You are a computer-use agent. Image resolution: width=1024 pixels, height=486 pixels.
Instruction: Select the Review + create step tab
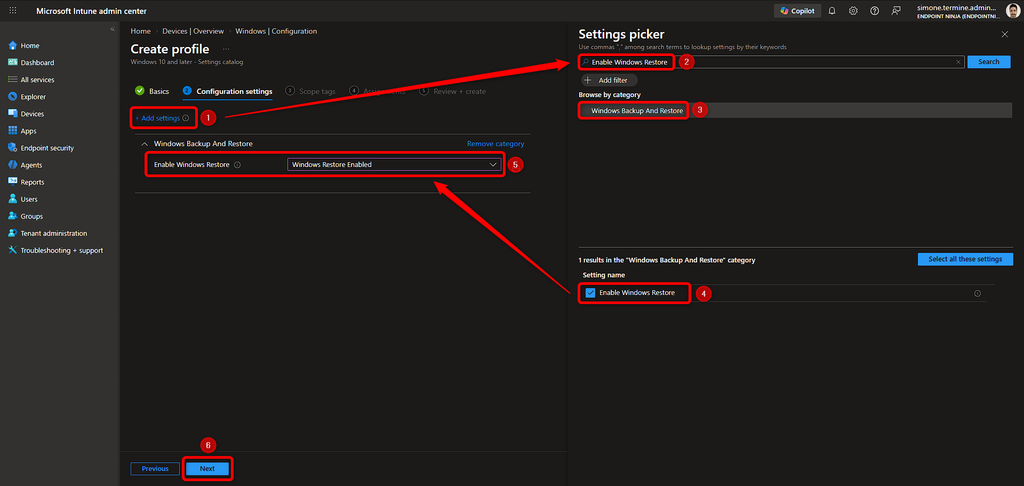[453, 91]
